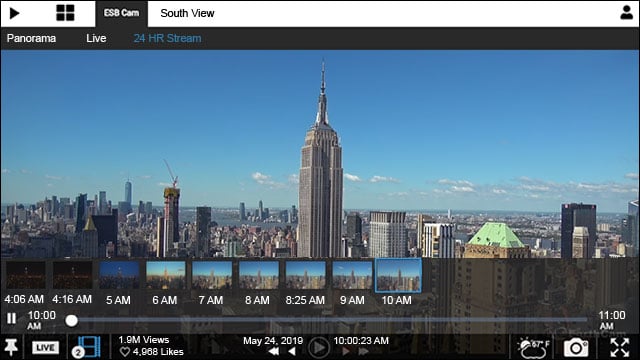Switch to the Live view
The image size is (640, 360).
[96, 38]
